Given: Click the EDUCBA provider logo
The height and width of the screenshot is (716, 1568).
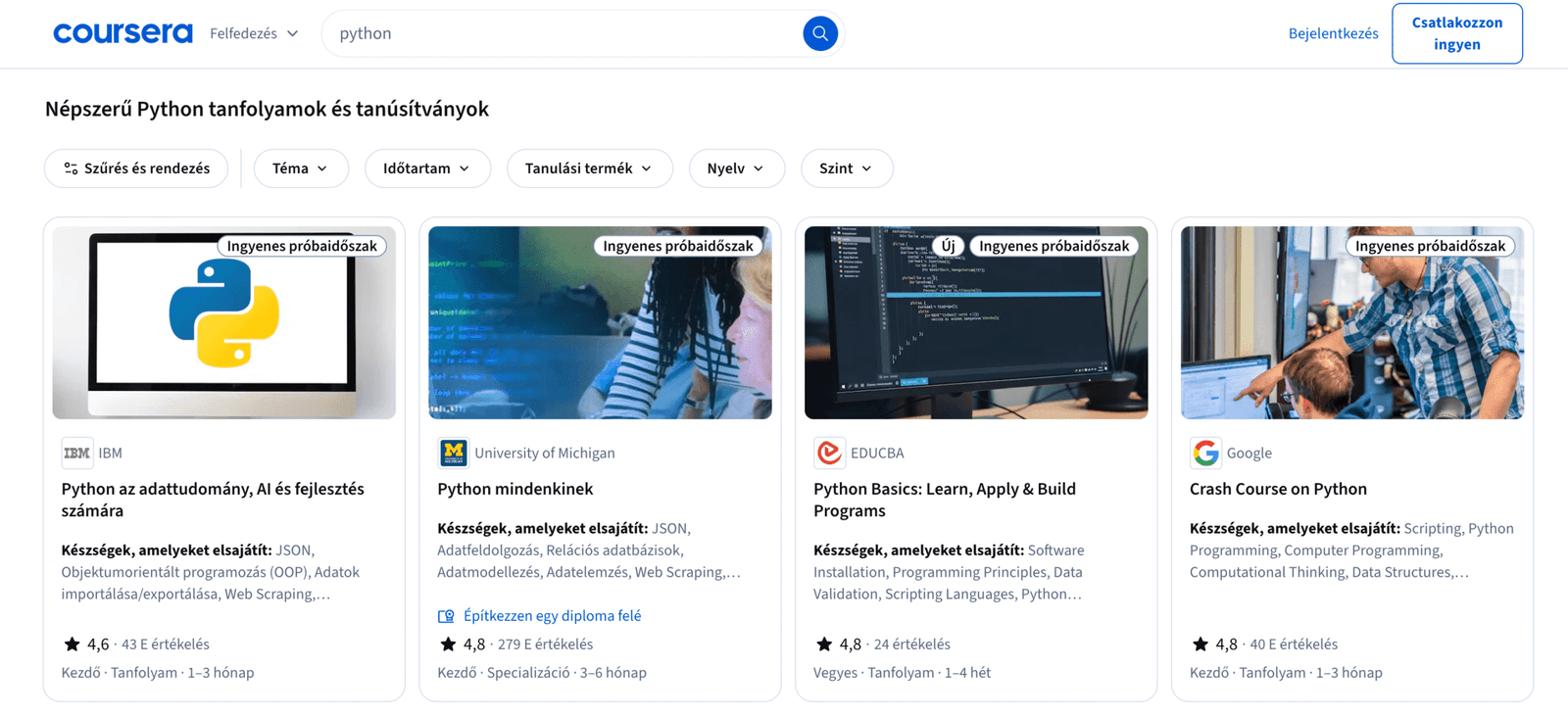Looking at the screenshot, I should (829, 453).
